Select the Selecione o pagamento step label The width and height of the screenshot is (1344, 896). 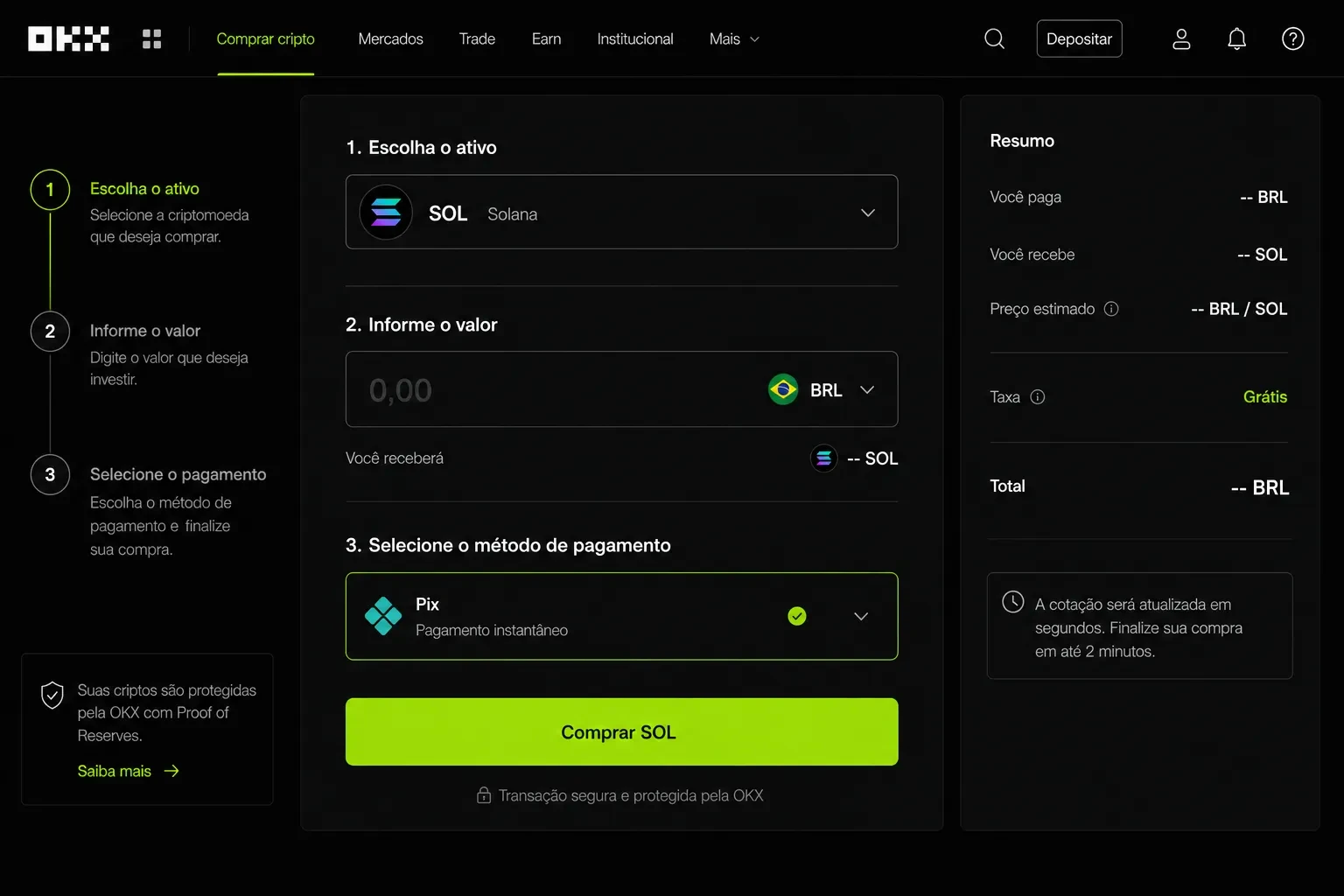point(178,474)
